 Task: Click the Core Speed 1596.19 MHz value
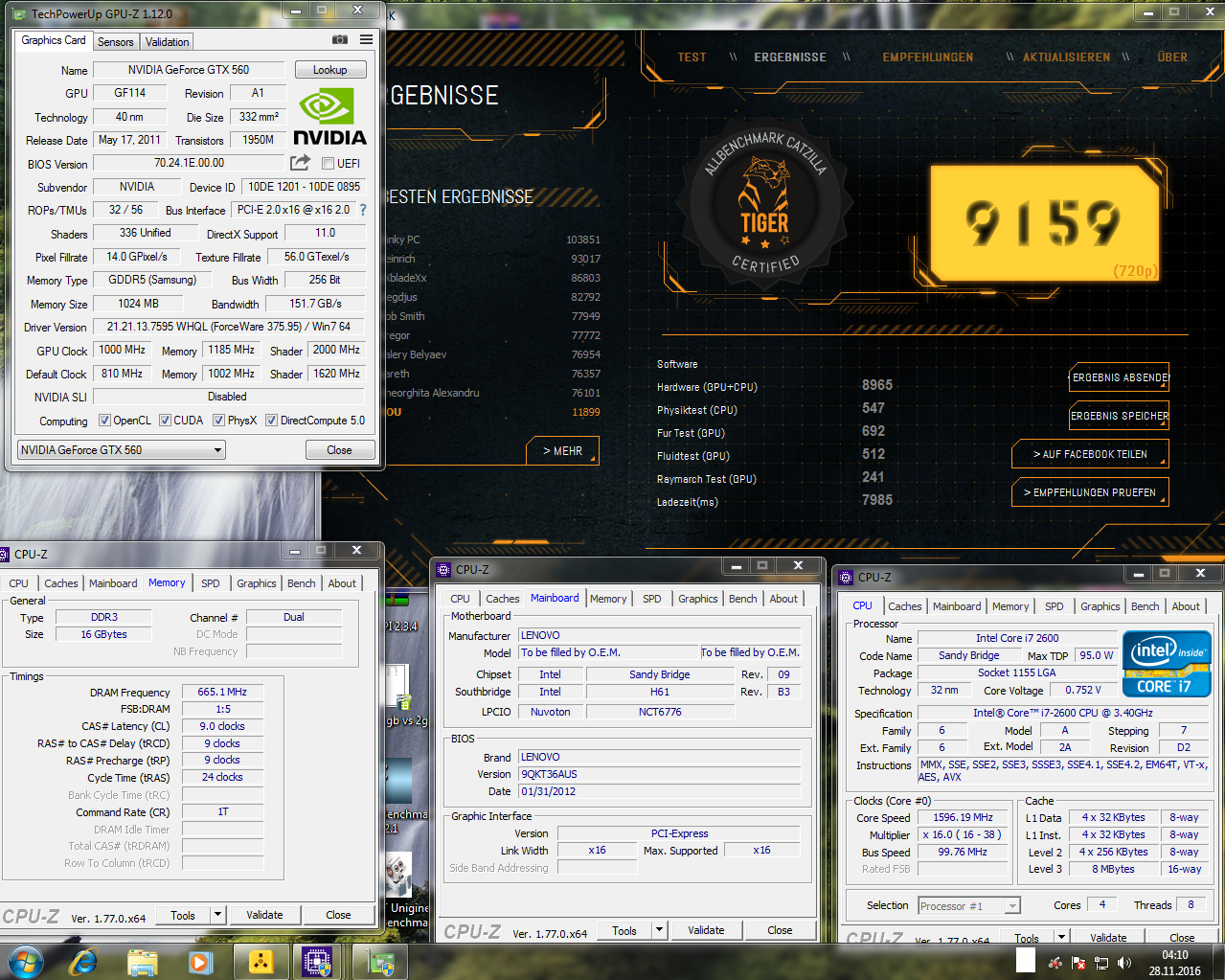pos(963,817)
